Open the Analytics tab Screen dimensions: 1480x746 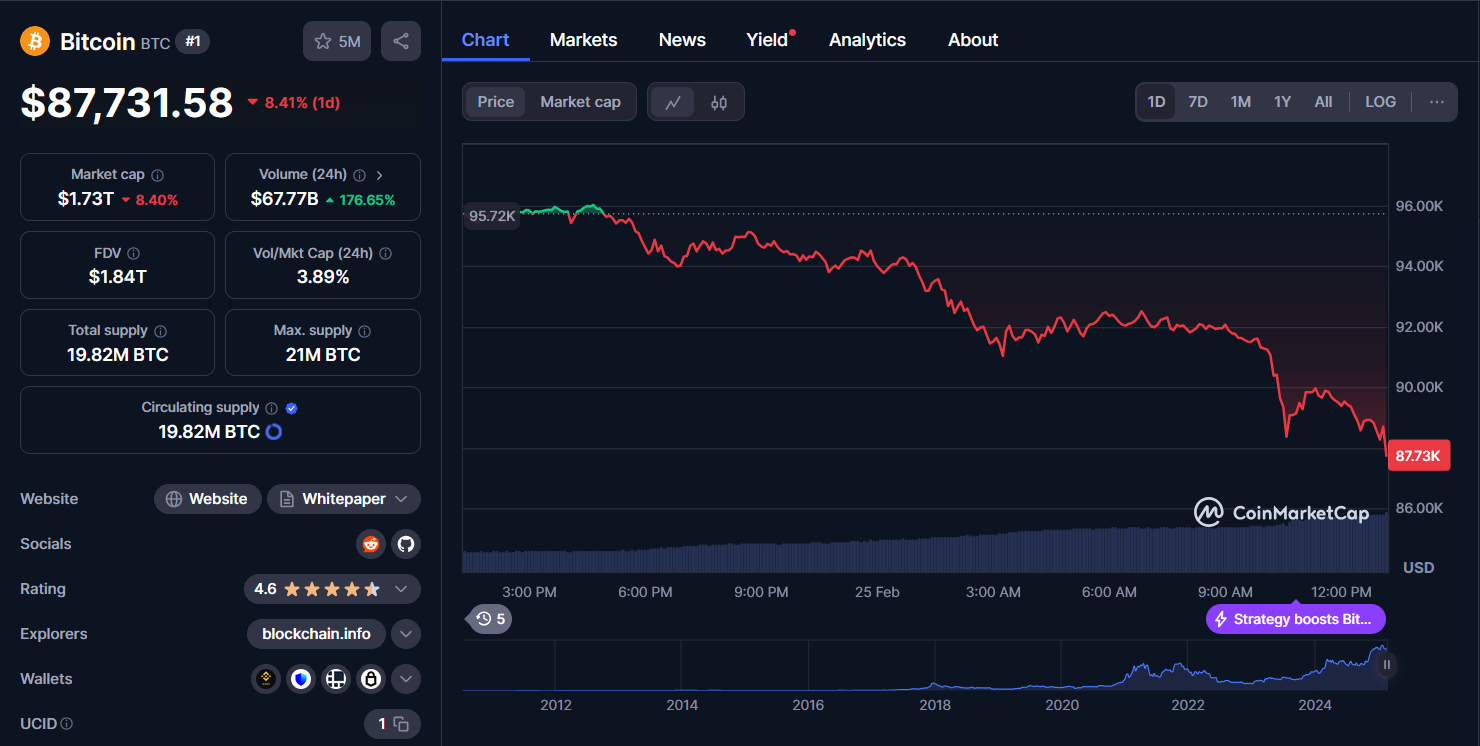[x=866, y=39]
